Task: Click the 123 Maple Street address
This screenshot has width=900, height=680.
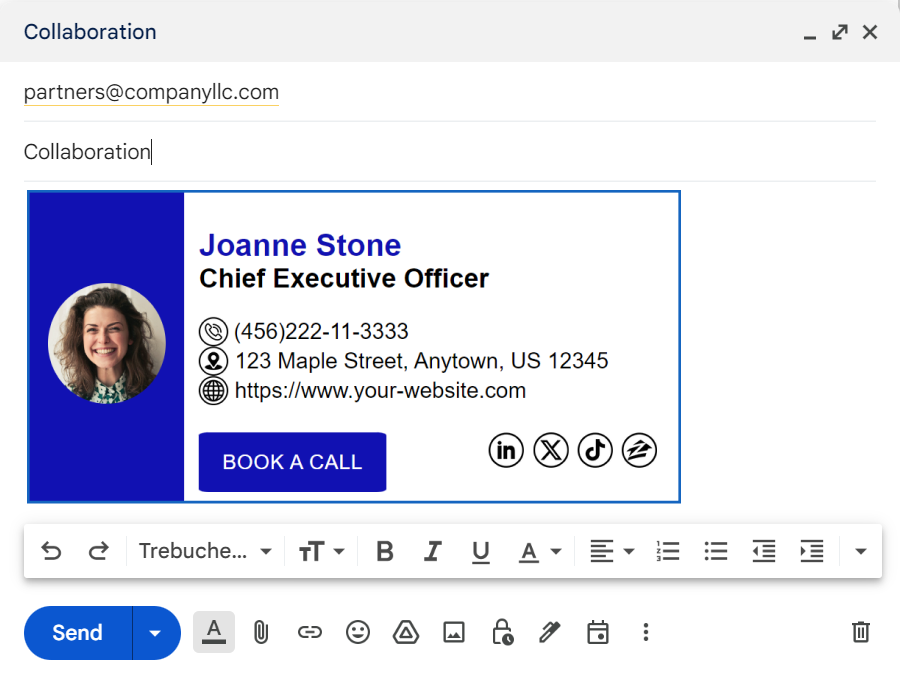Action: coord(421,362)
